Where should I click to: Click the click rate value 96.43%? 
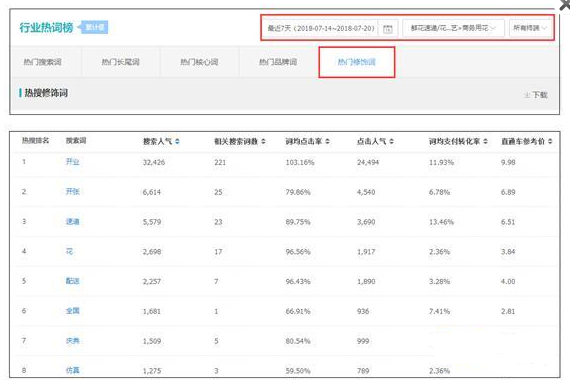coord(298,282)
